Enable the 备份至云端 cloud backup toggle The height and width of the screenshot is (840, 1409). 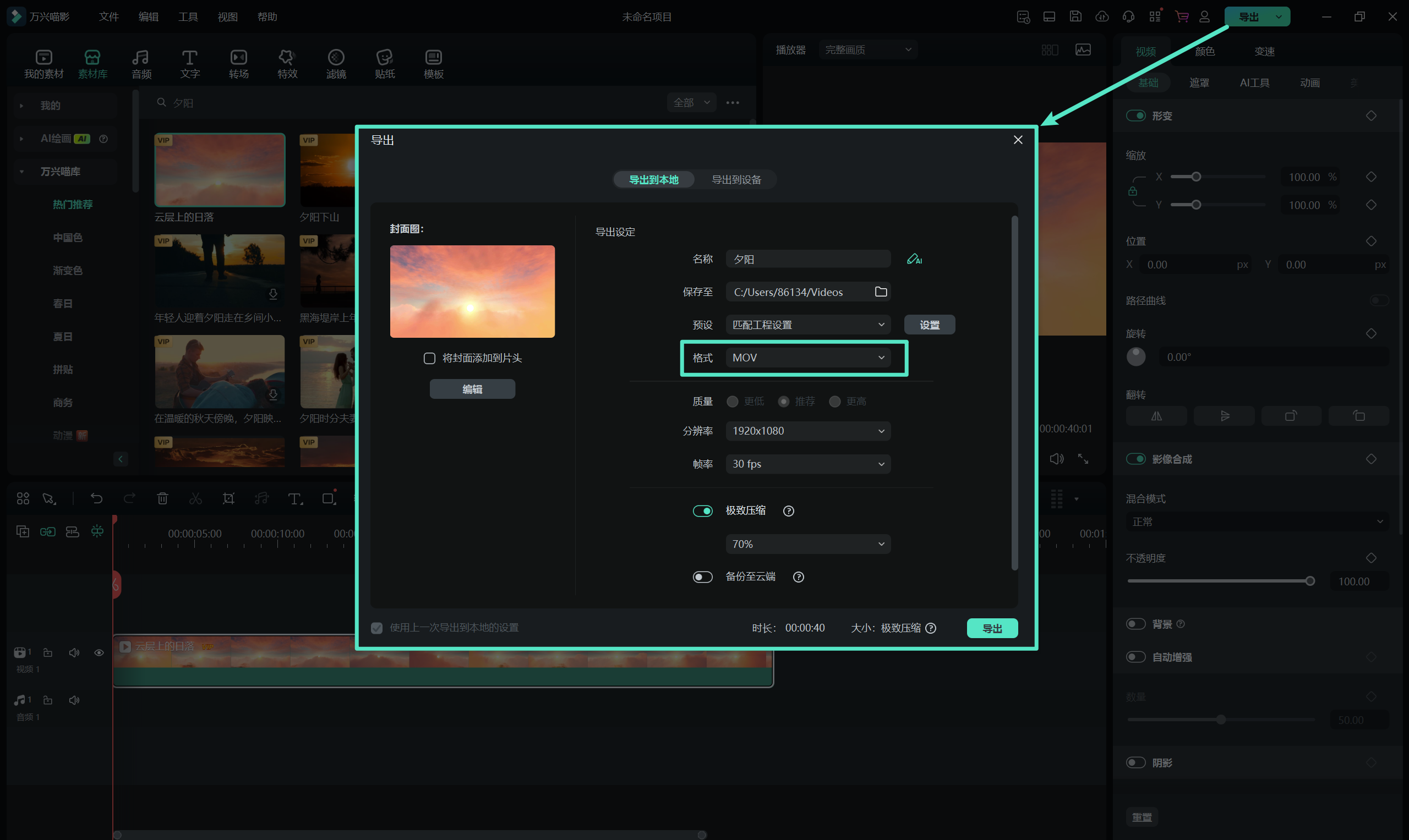(x=703, y=577)
